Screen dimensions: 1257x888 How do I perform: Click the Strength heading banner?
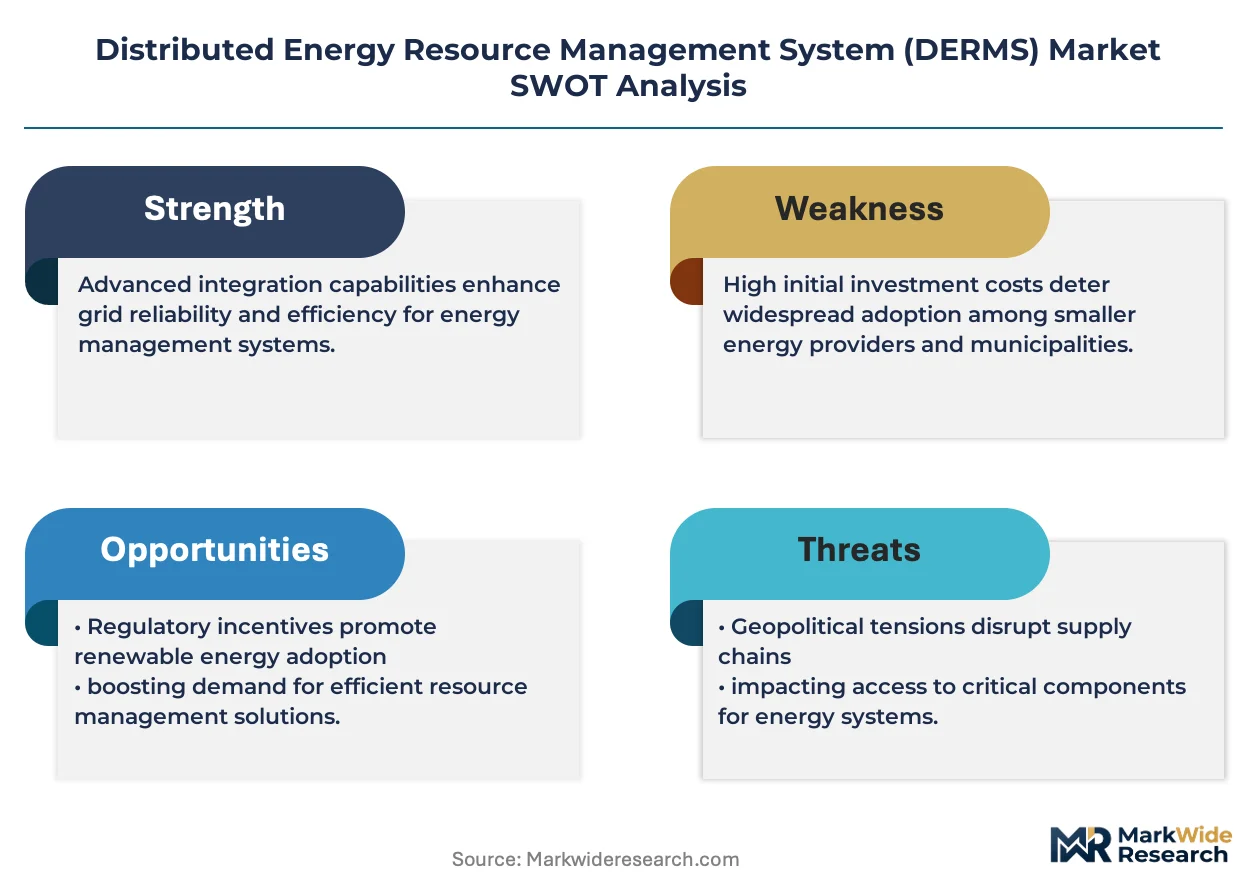[214, 211]
